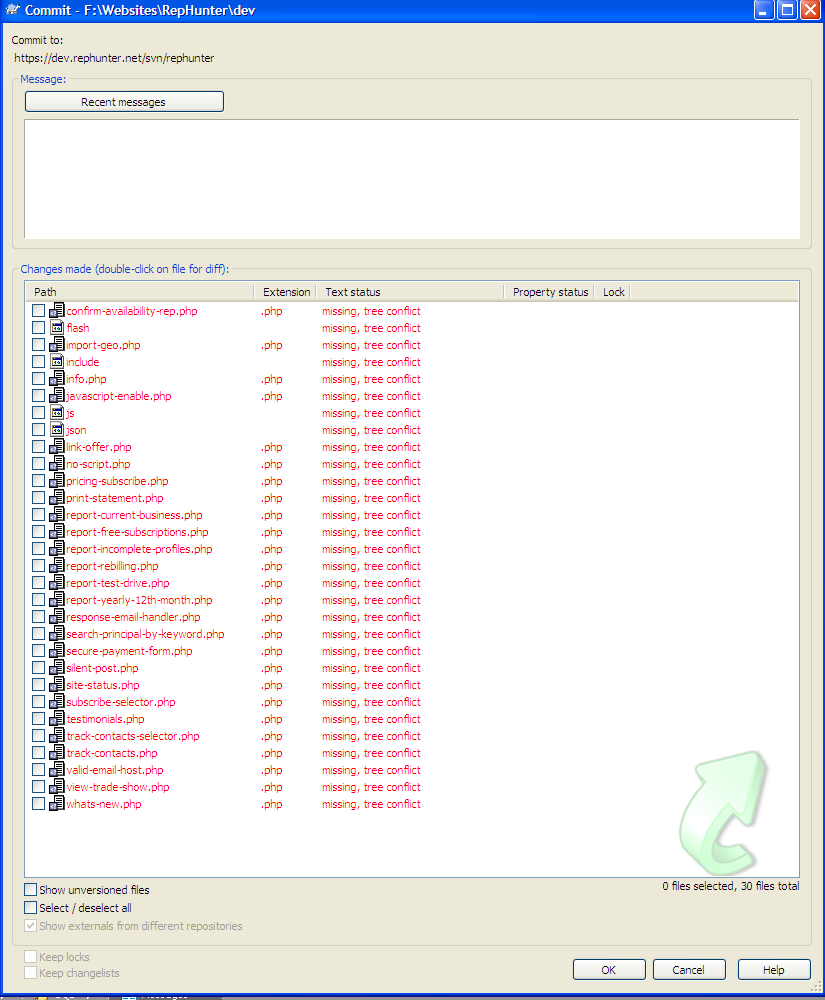Viewport: 825px width, 1000px height.
Task: Sort list by Lock column header
Action: (x=612, y=292)
